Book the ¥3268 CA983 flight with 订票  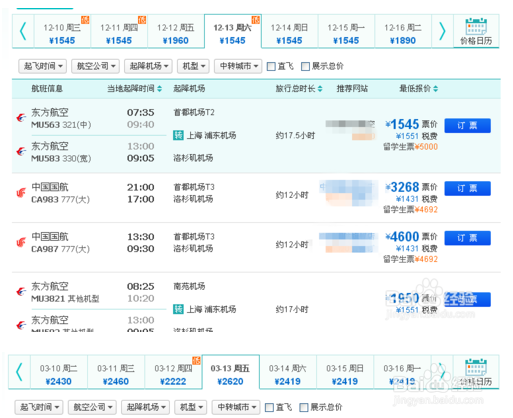467,188
